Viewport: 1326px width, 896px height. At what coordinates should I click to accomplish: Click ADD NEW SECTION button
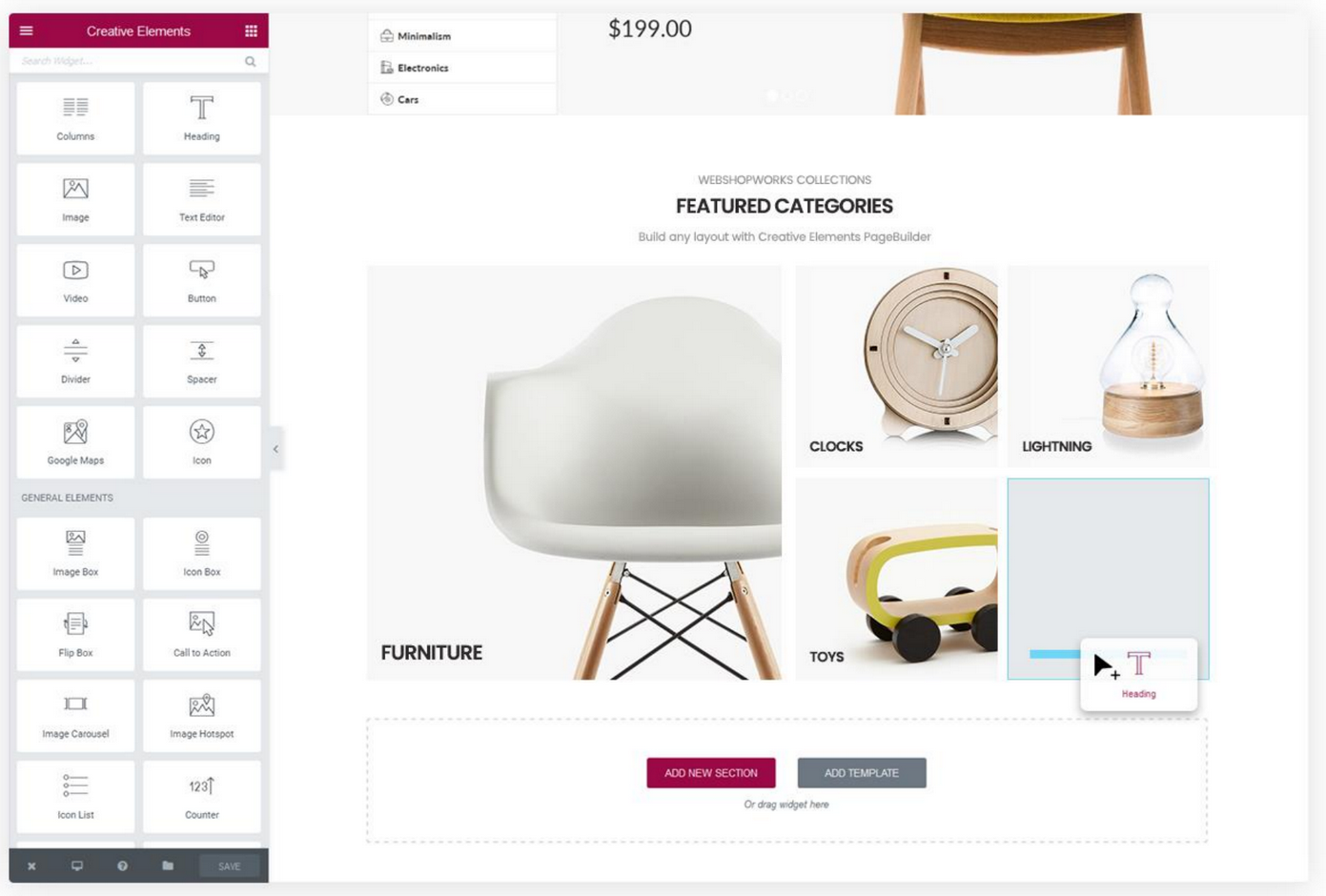[x=711, y=773]
